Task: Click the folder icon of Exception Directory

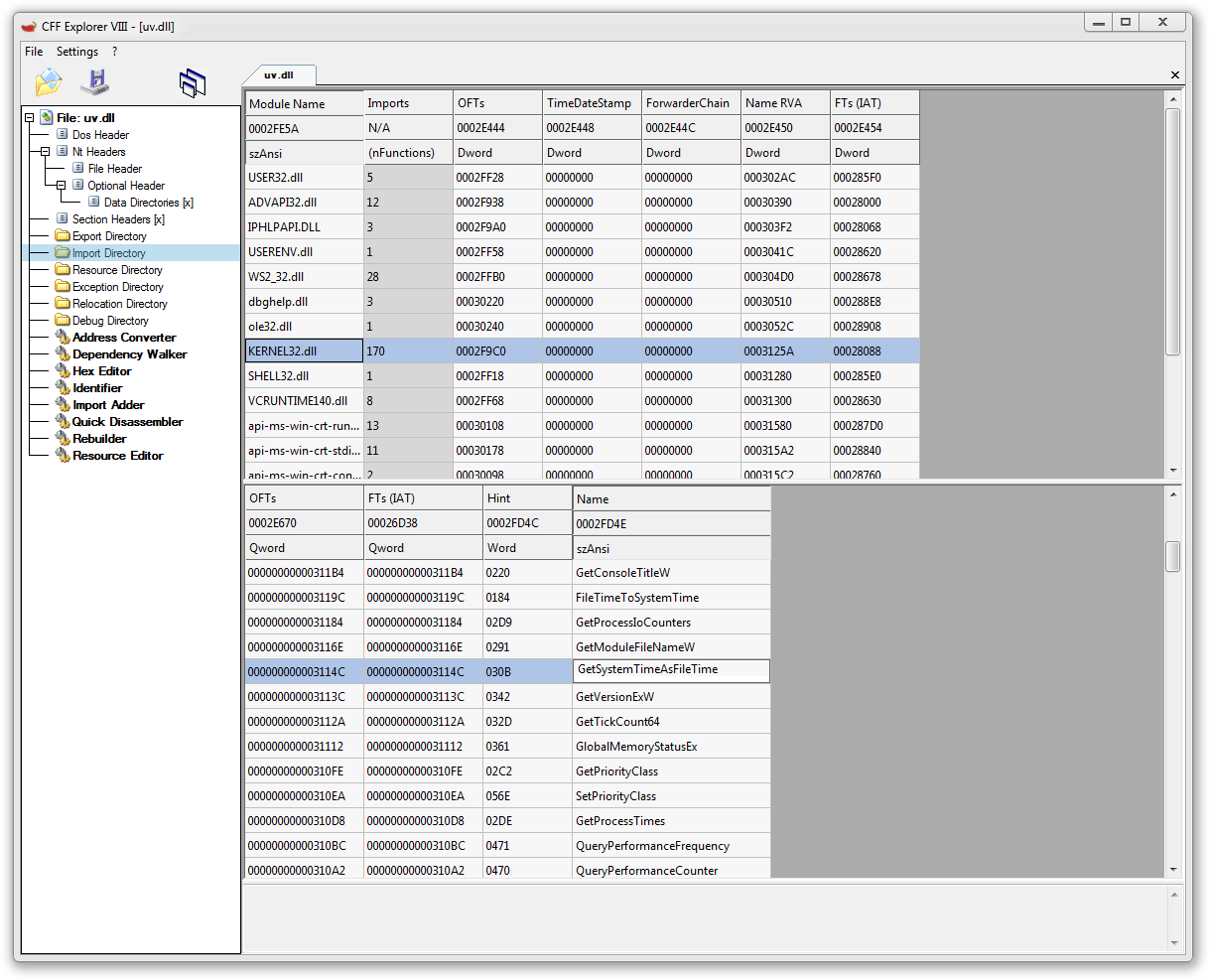Action: 63,286
